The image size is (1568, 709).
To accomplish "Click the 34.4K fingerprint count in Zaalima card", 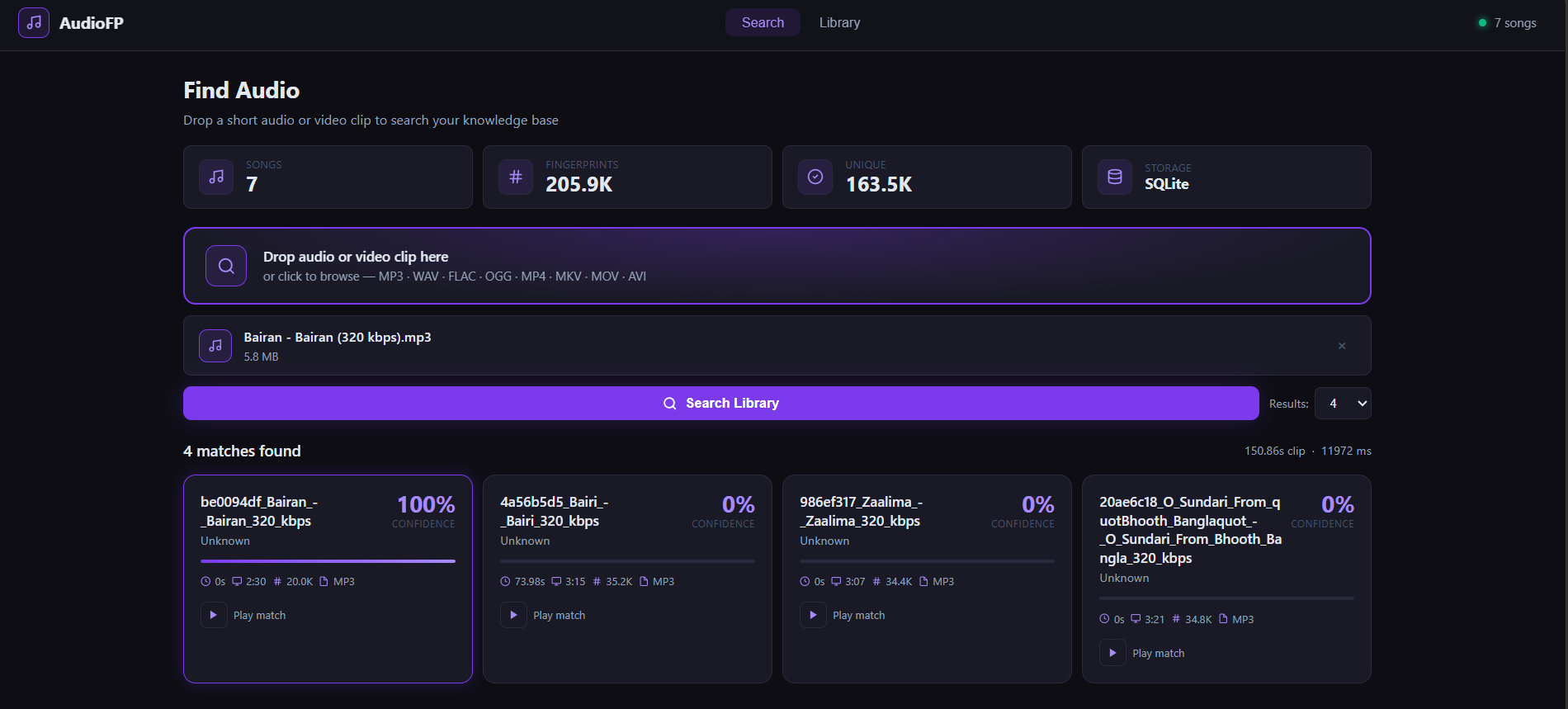I will [x=899, y=582].
